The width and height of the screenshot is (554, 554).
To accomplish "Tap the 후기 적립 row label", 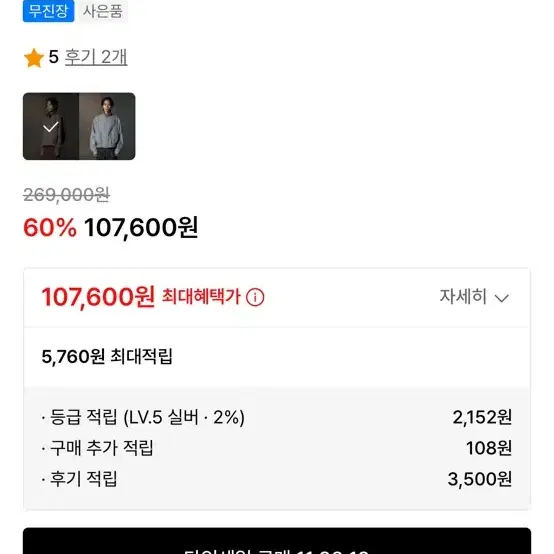I will click(83, 479).
